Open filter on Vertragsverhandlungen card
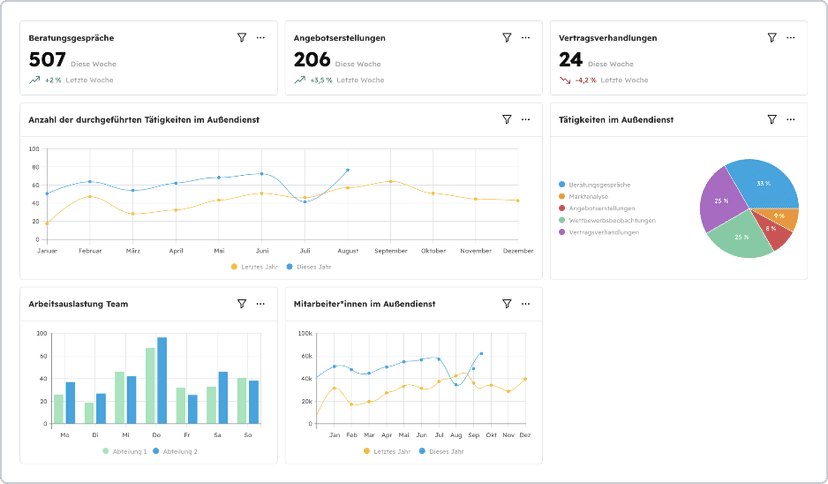The height and width of the screenshot is (484, 828). pyautogui.click(x=772, y=37)
